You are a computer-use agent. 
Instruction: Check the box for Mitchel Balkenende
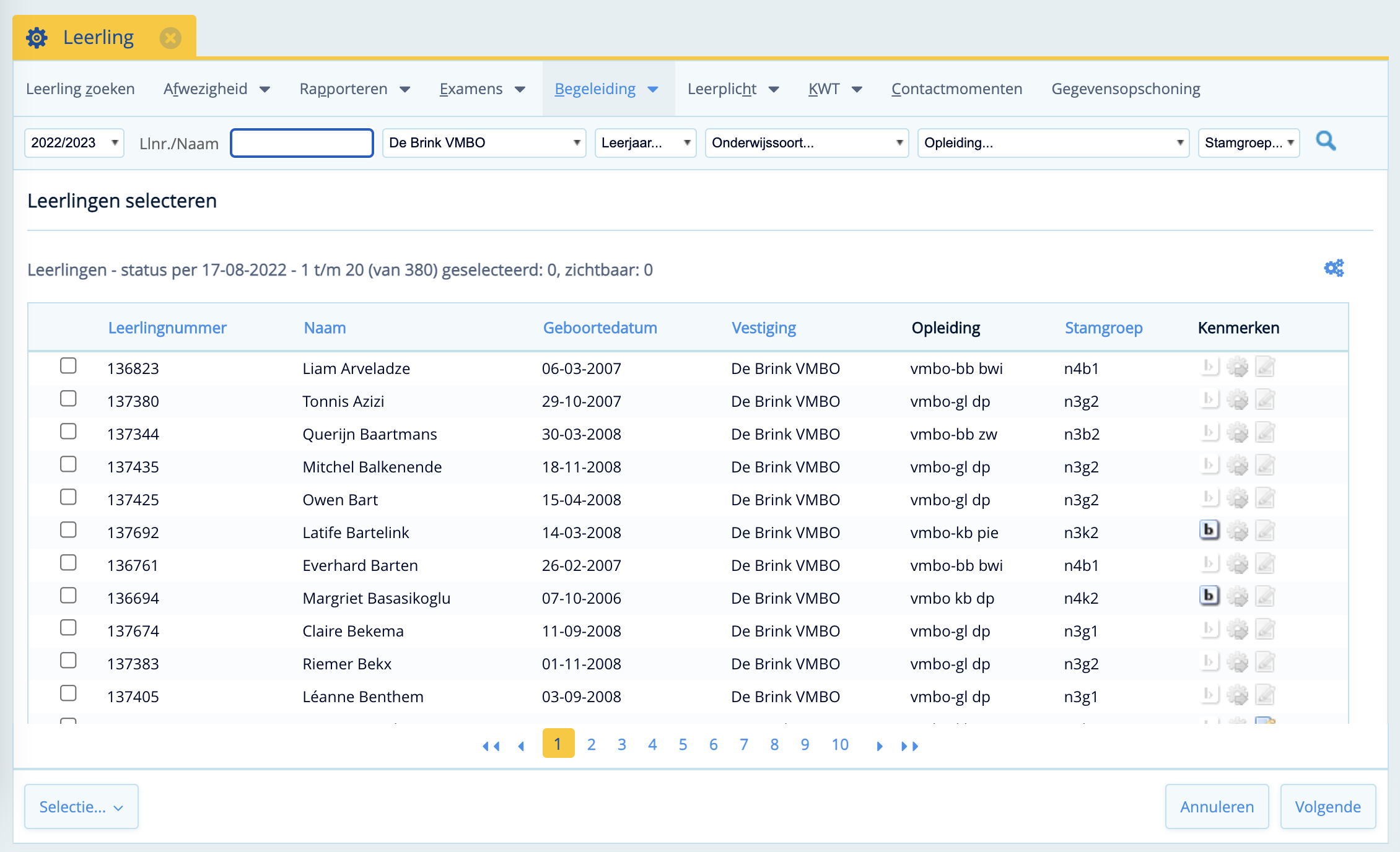click(68, 464)
